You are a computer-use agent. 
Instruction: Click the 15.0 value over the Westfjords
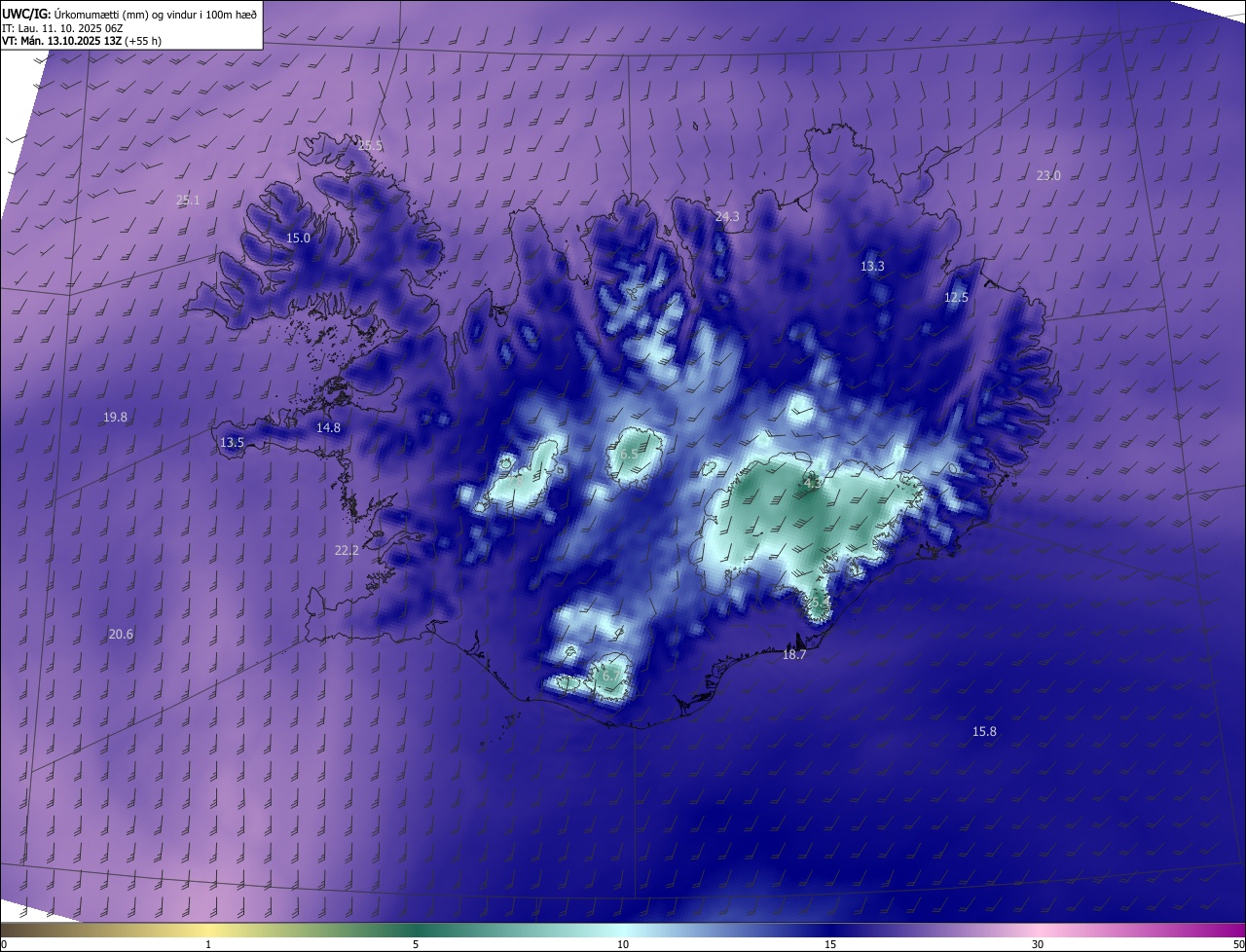pos(298,238)
